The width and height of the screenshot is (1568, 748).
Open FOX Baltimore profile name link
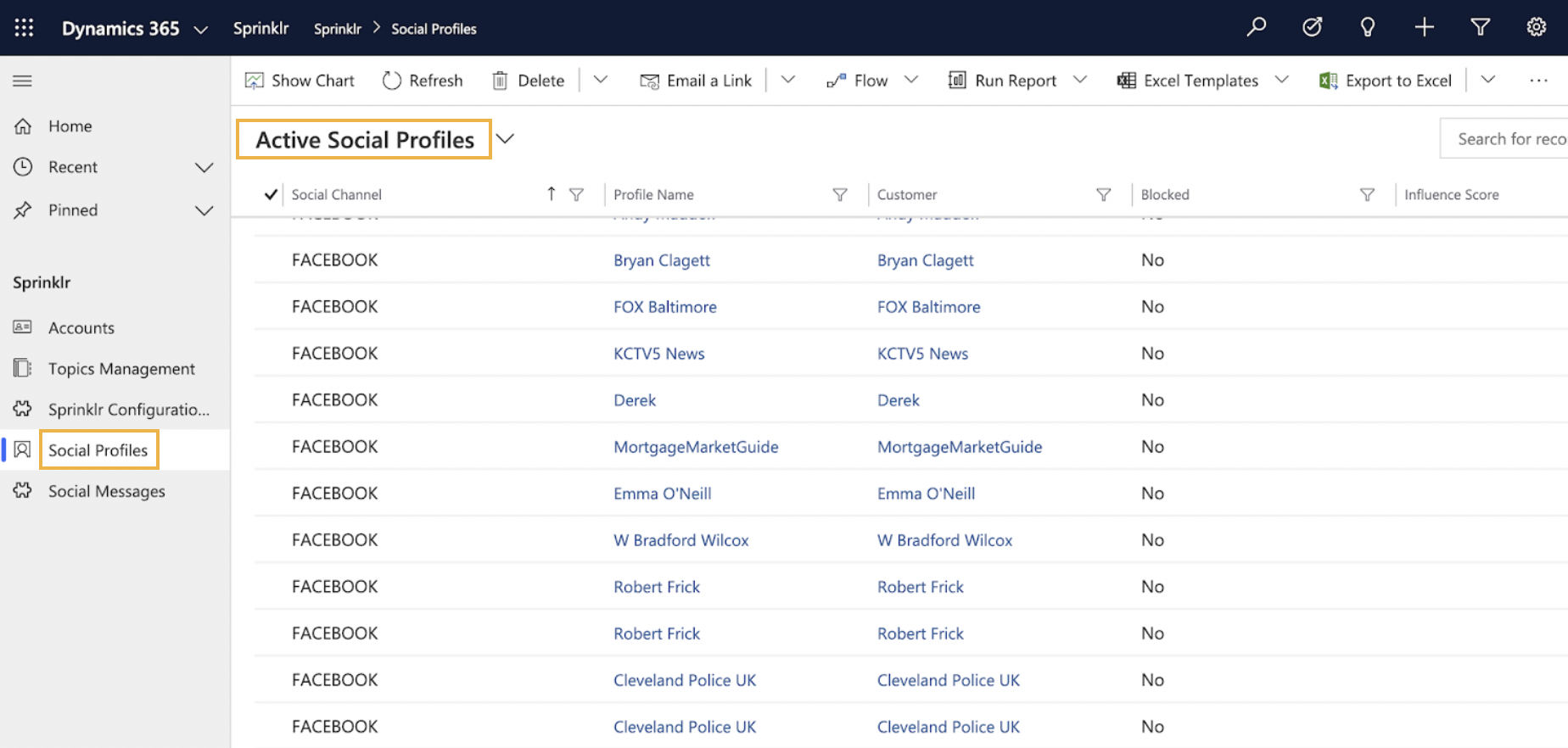[665, 307]
